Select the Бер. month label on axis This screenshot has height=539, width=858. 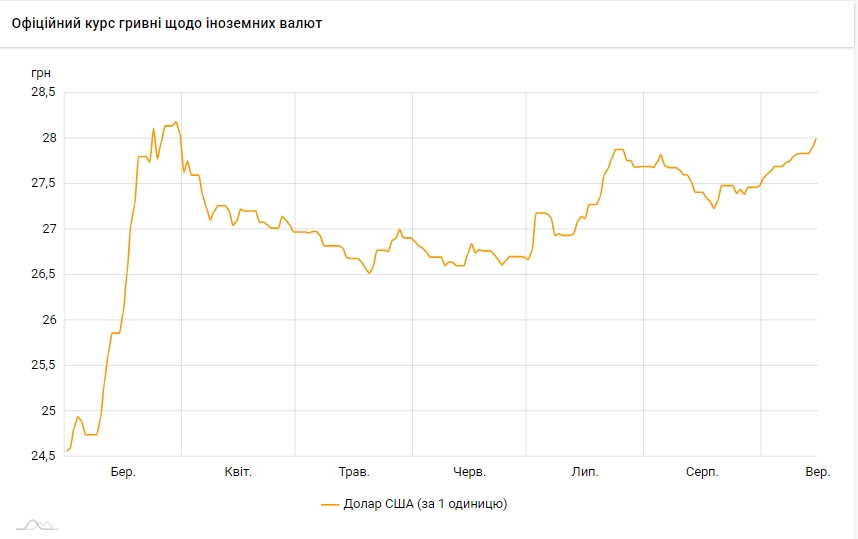pyautogui.click(x=123, y=472)
